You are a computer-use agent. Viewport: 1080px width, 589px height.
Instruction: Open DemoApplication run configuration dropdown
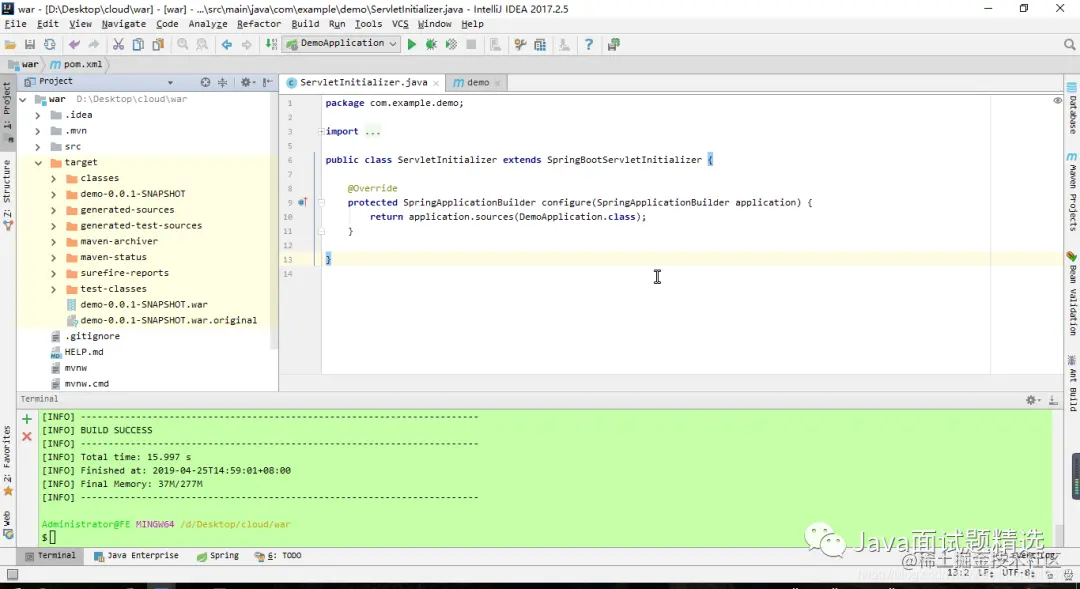pyautogui.click(x=342, y=43)
